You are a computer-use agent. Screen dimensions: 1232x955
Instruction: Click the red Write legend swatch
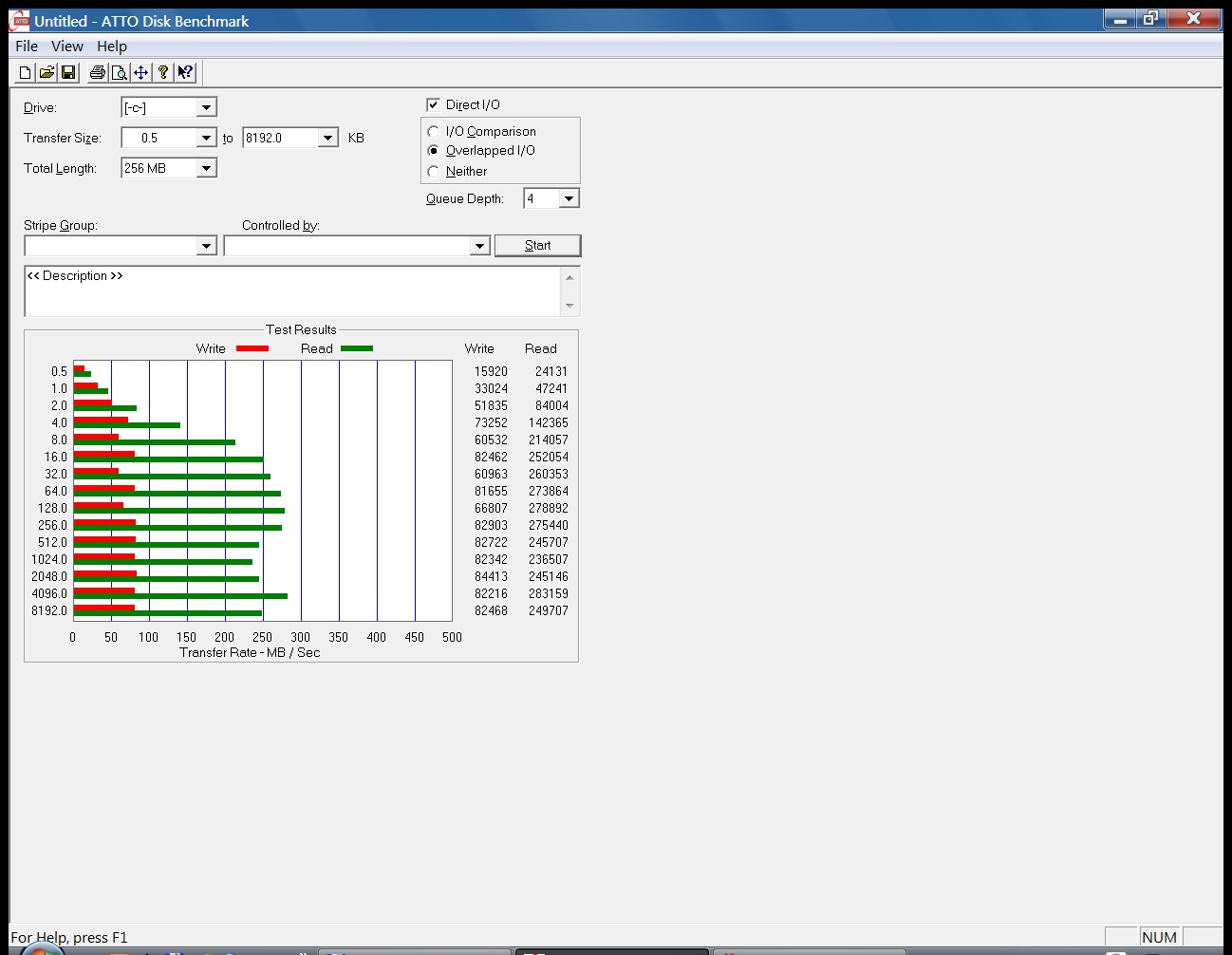pos(252,348)
